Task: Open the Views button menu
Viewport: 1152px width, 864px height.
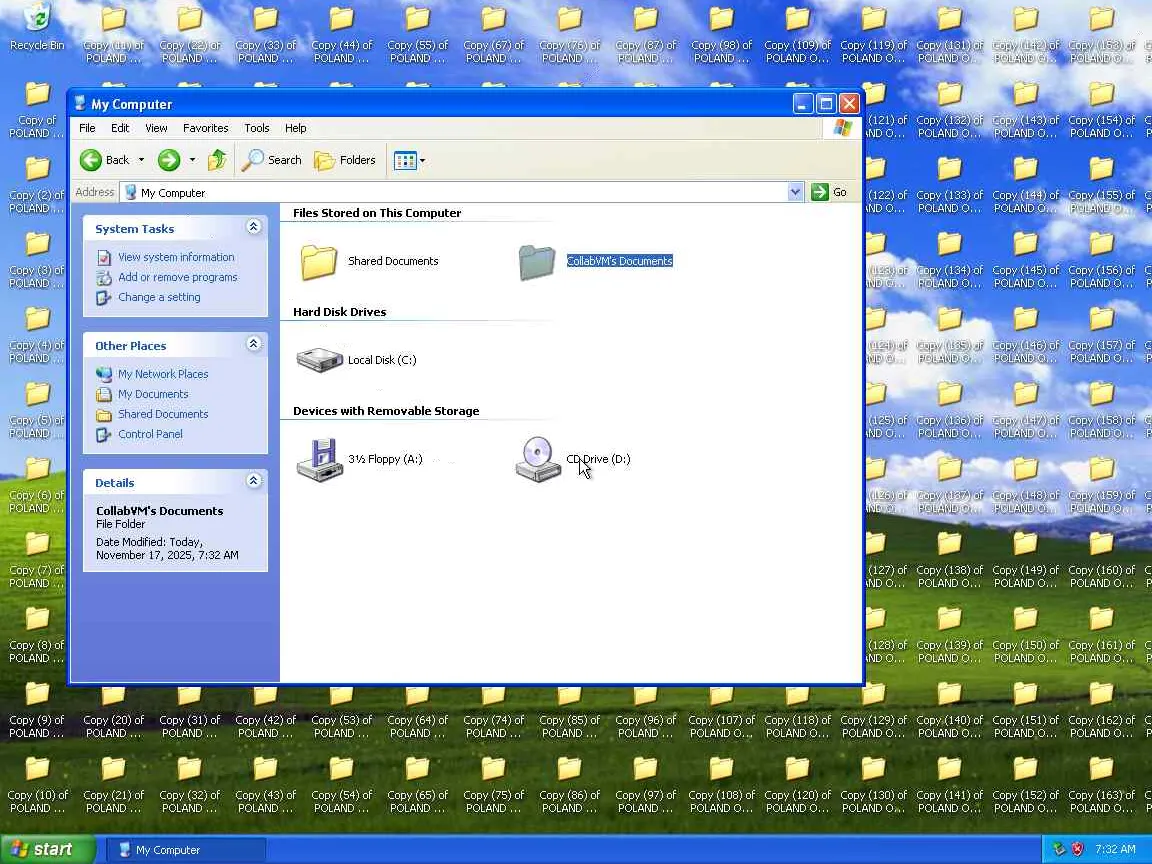Action: coord(409,160)
